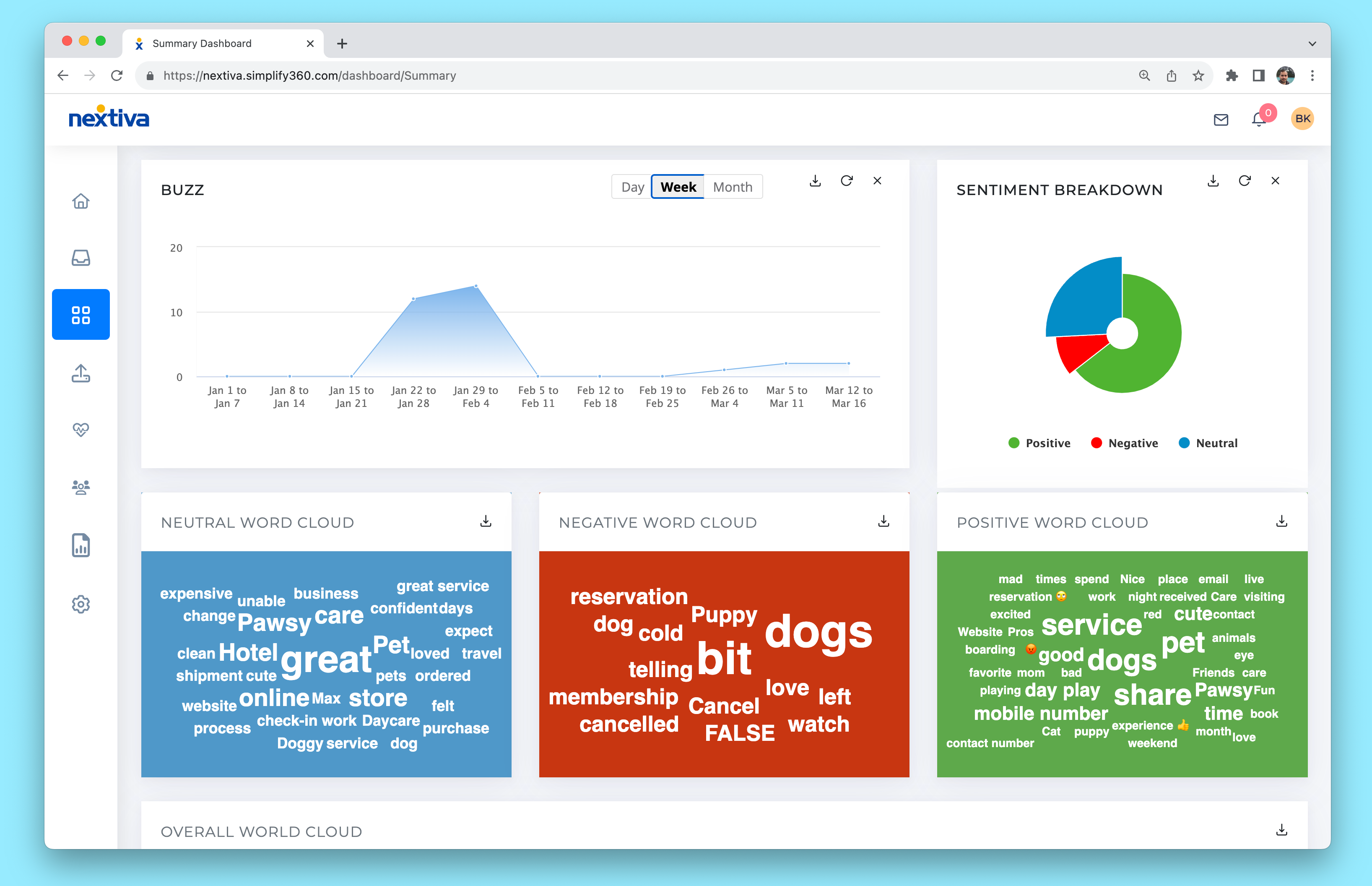
Task: Close the Buzz chart panel
Action: [877, 180]
